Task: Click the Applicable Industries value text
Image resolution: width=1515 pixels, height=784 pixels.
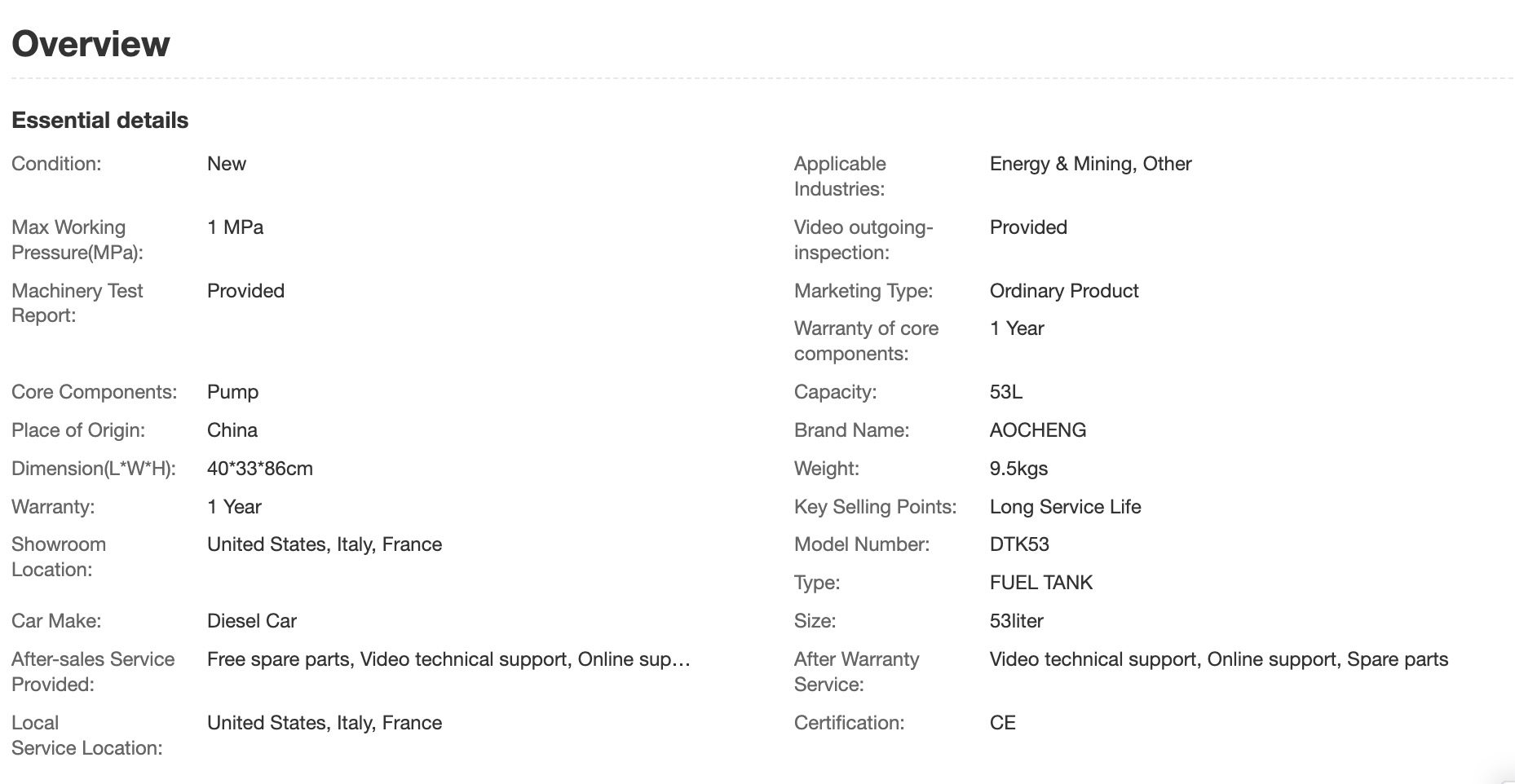Action: click(1090, 164)
